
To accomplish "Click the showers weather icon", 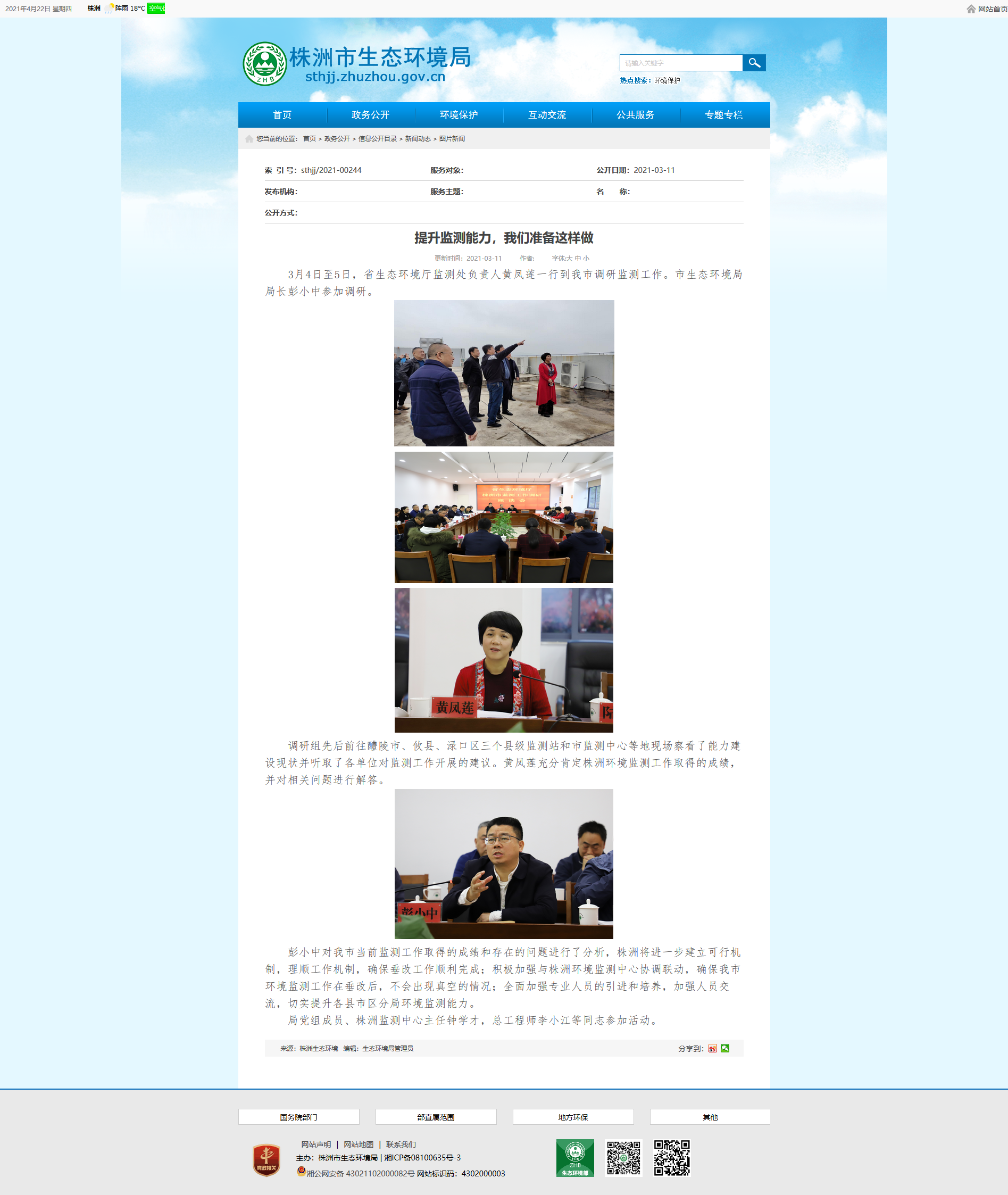I will coord(109,9).
